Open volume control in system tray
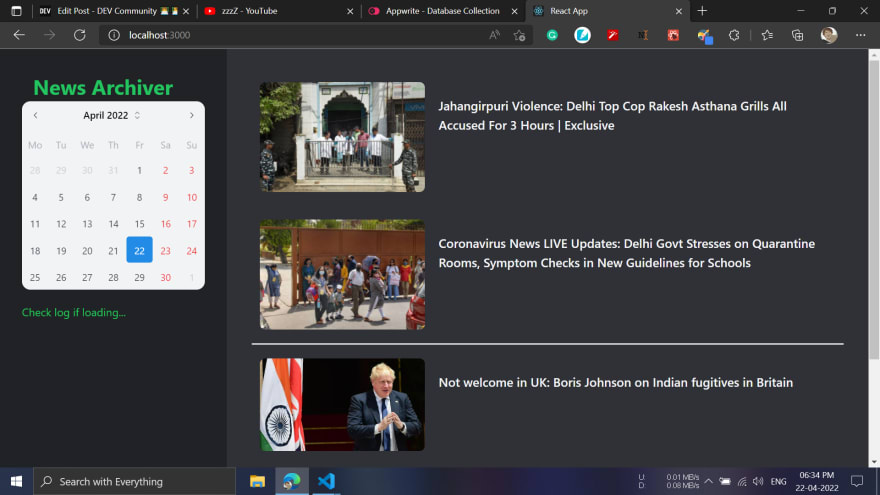This screenshot has height=495, width=880. (x=758, y=482)
